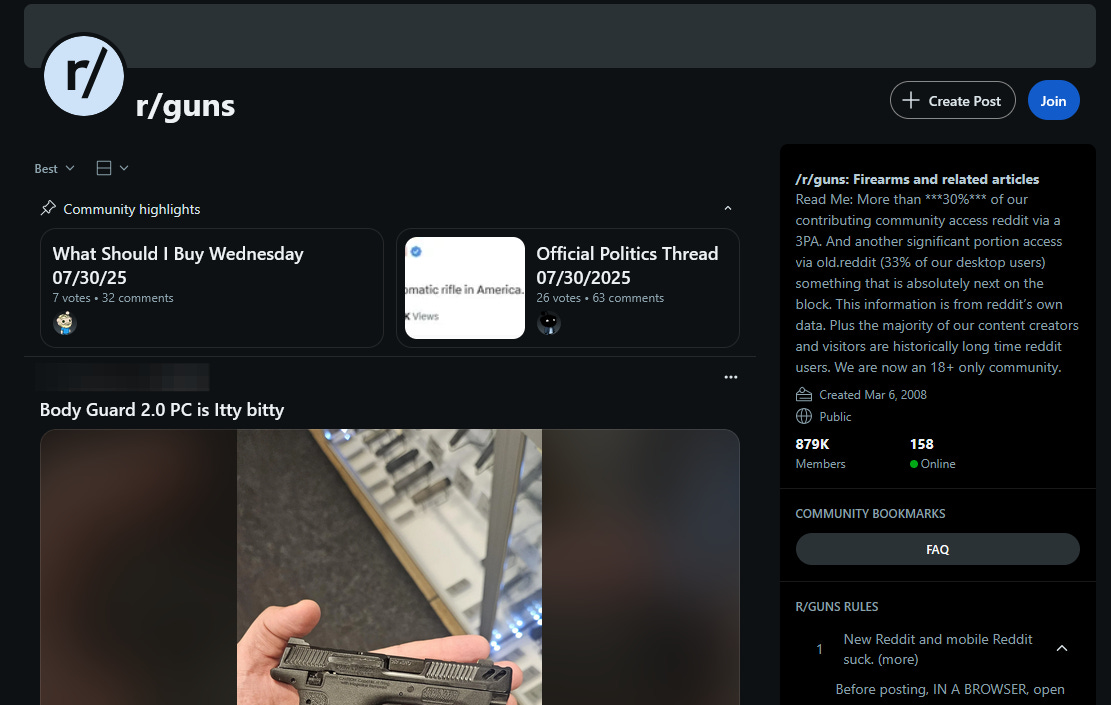1111x705 pixels.
Task: Open the Body Guard 2.0 PC post title
Action: point(162,410)
